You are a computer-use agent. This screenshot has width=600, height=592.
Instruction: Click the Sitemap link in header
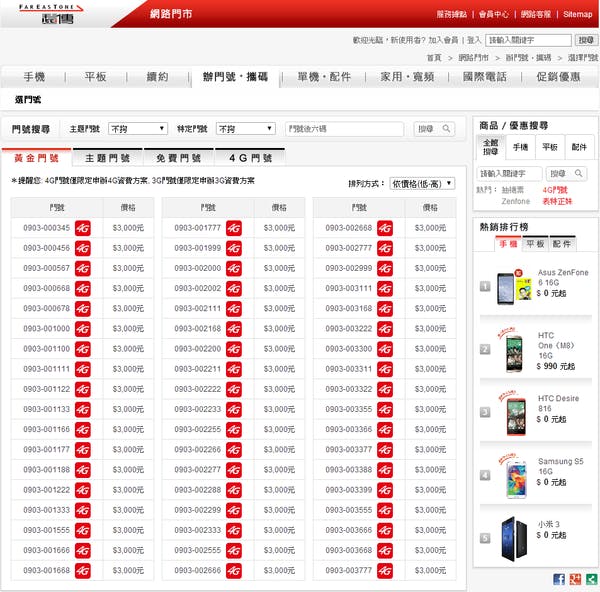[577, 14]
